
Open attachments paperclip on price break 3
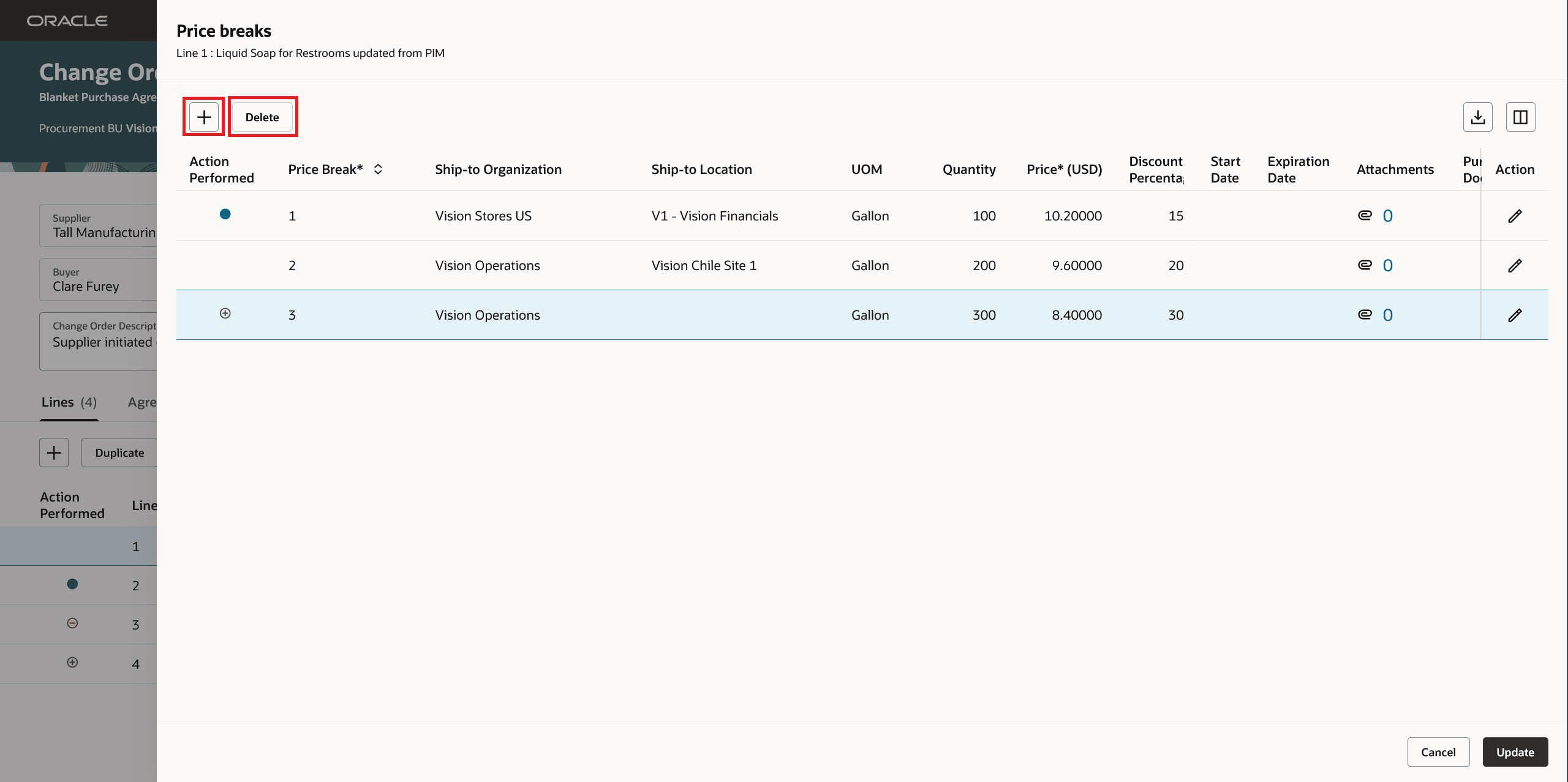[x=1363, y=314]
